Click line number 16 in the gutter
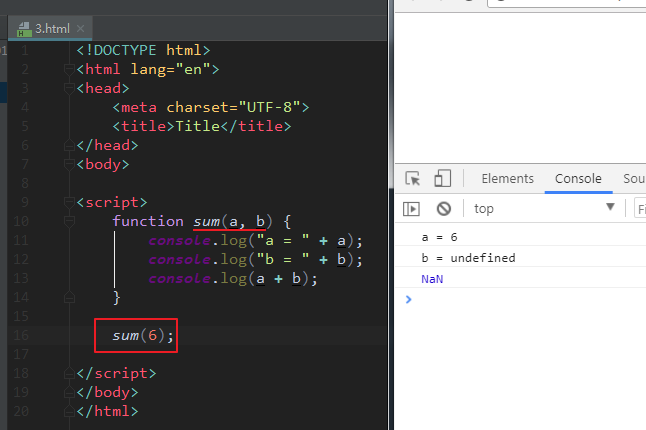 point(21,335)
